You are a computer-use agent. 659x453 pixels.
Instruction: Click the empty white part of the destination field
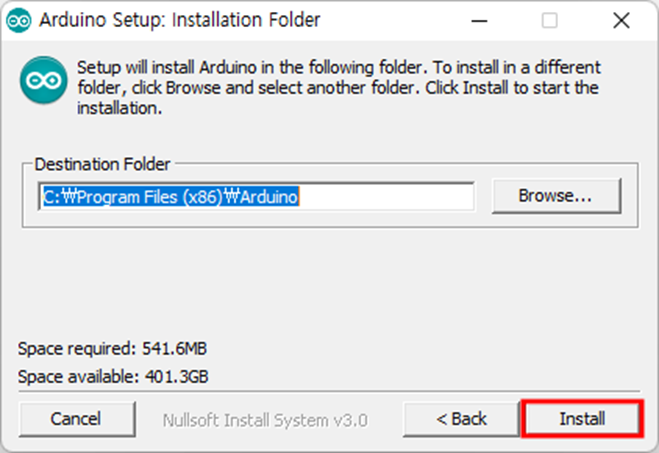tap(386, 197)
